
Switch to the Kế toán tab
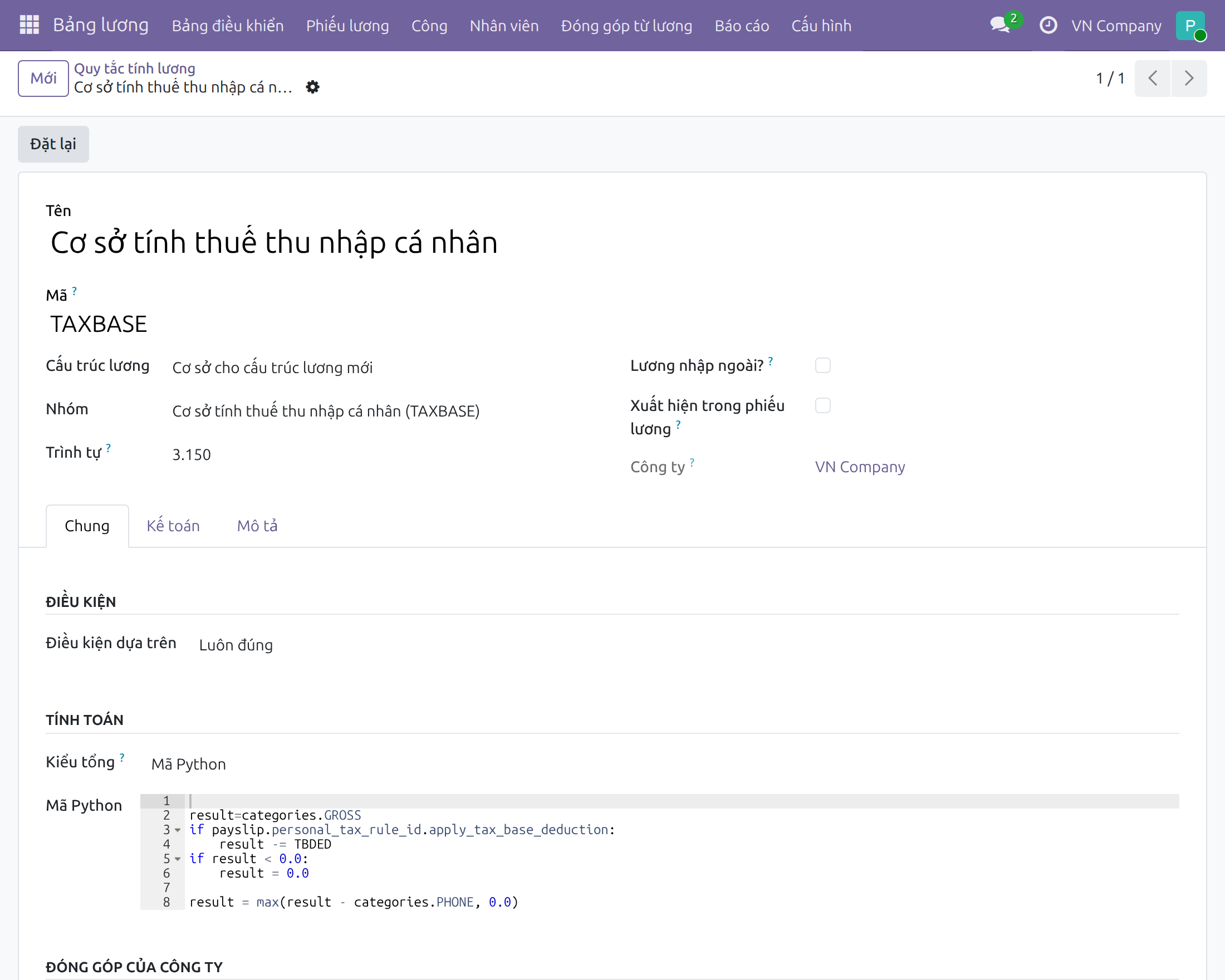(173, 526)
